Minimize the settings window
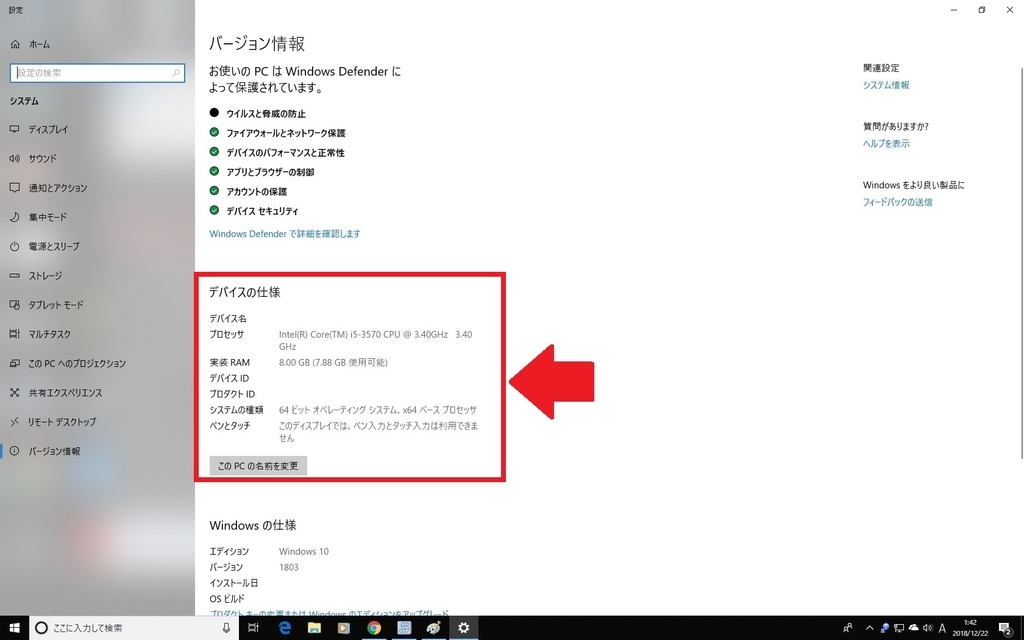Screen dimensions: 1024x640 [954, 10]
